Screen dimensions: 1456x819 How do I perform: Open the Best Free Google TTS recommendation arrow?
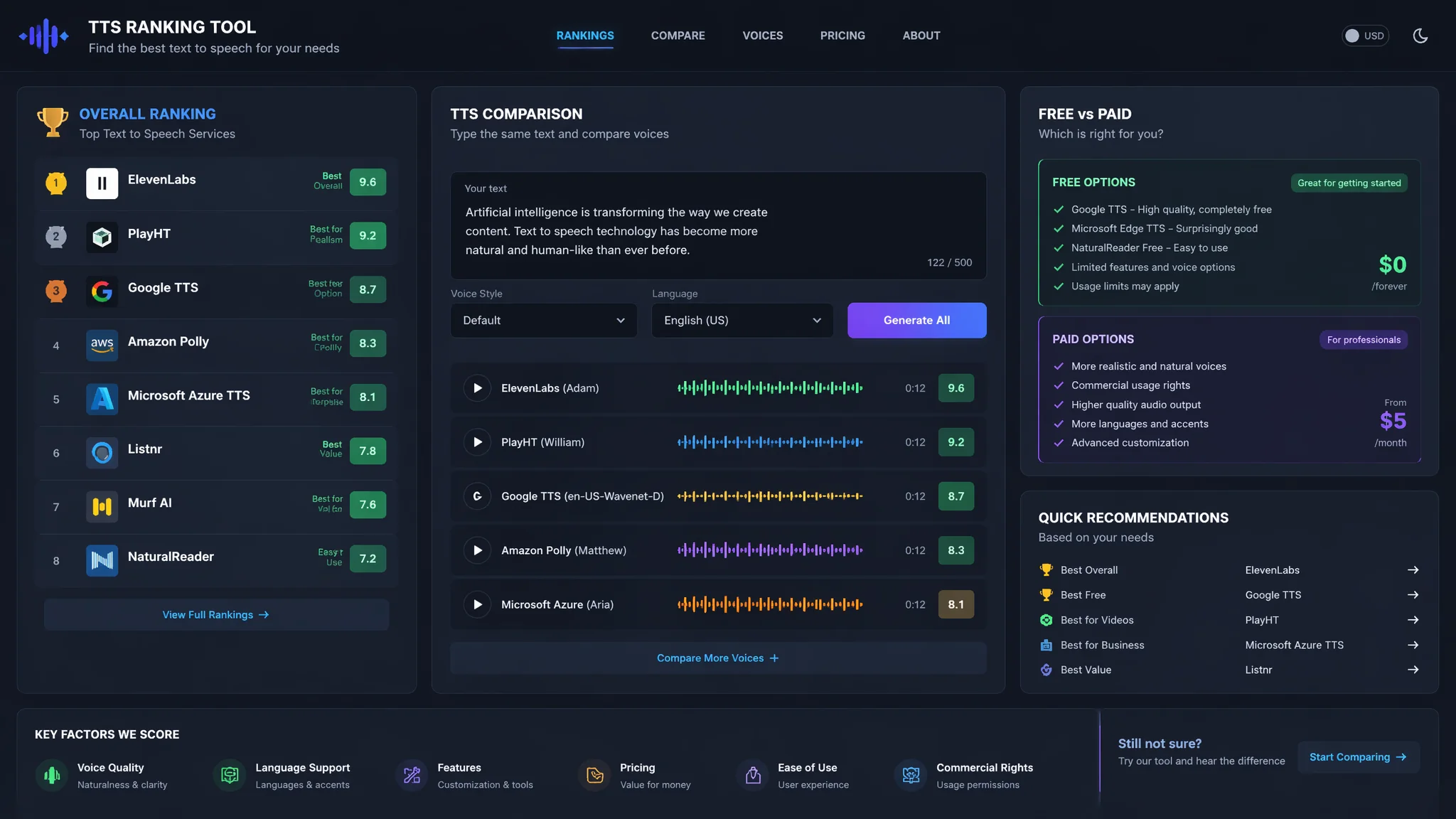pos(1413,595)
